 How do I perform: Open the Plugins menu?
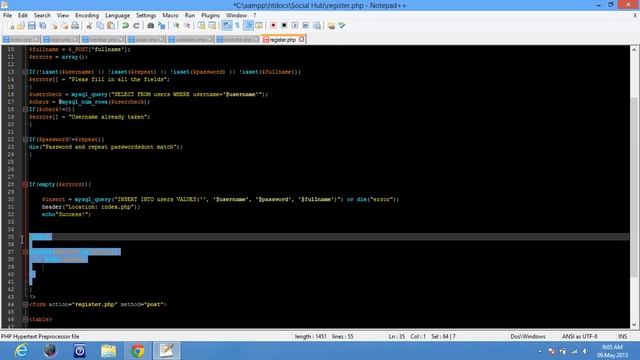click(211, 16)
